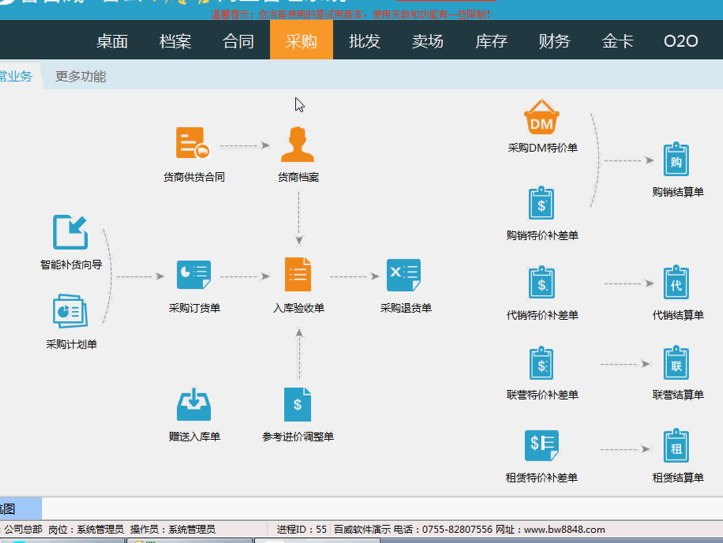The image size is (723, 543).
Task: Select the 采购计划单 purchase plan icon
Action: pos(70,311)
